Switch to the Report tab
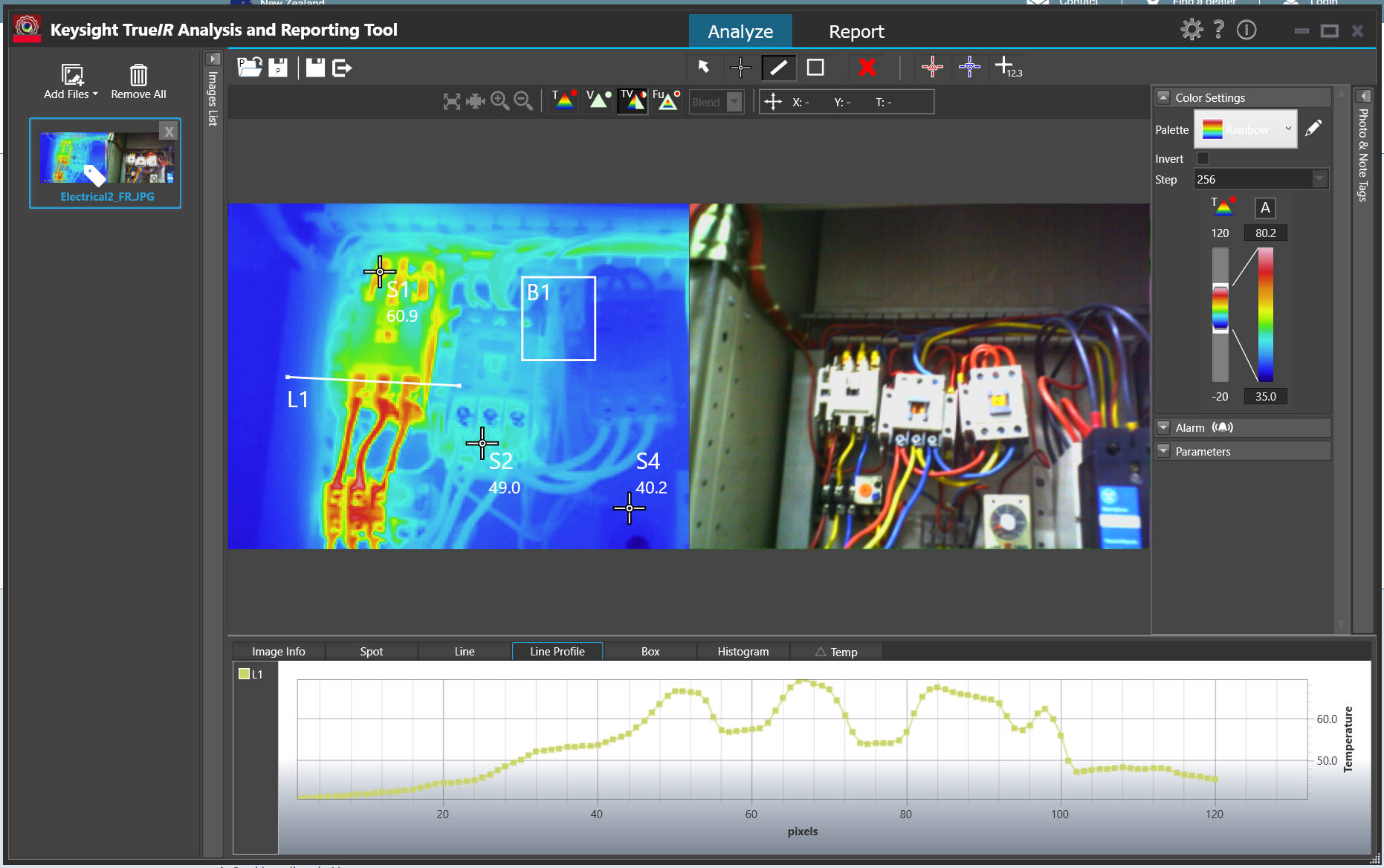1384x868 pixels. coord(856,31)
